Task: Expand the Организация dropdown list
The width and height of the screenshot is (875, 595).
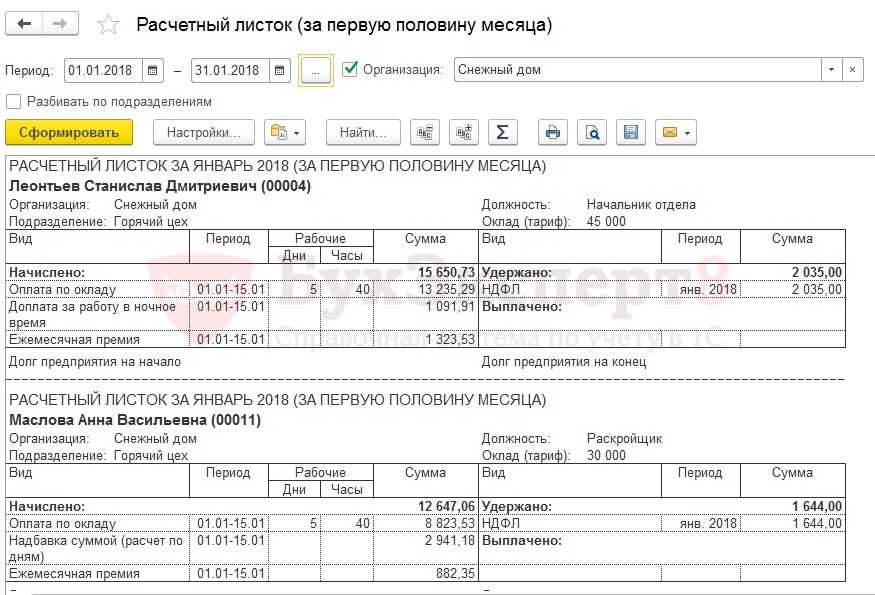Action: (x=831, y=70)
